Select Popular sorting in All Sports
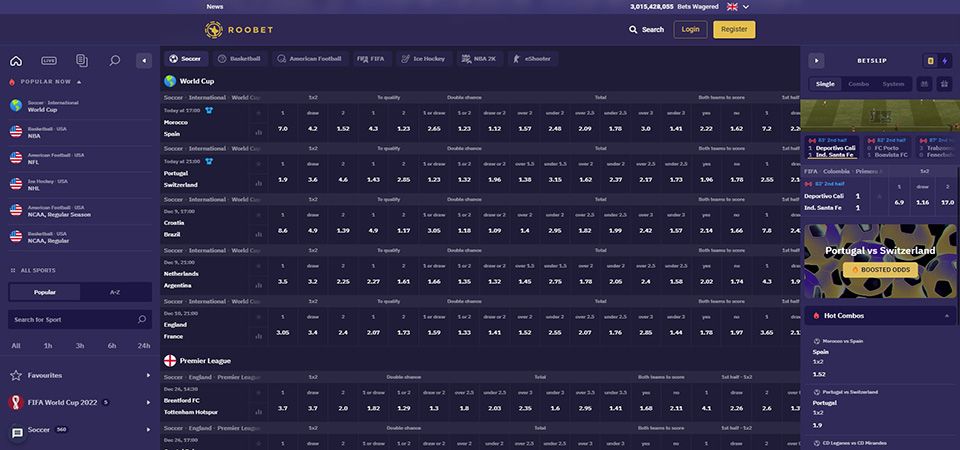This screenshot has width=960, height=450. pos(45,292)
